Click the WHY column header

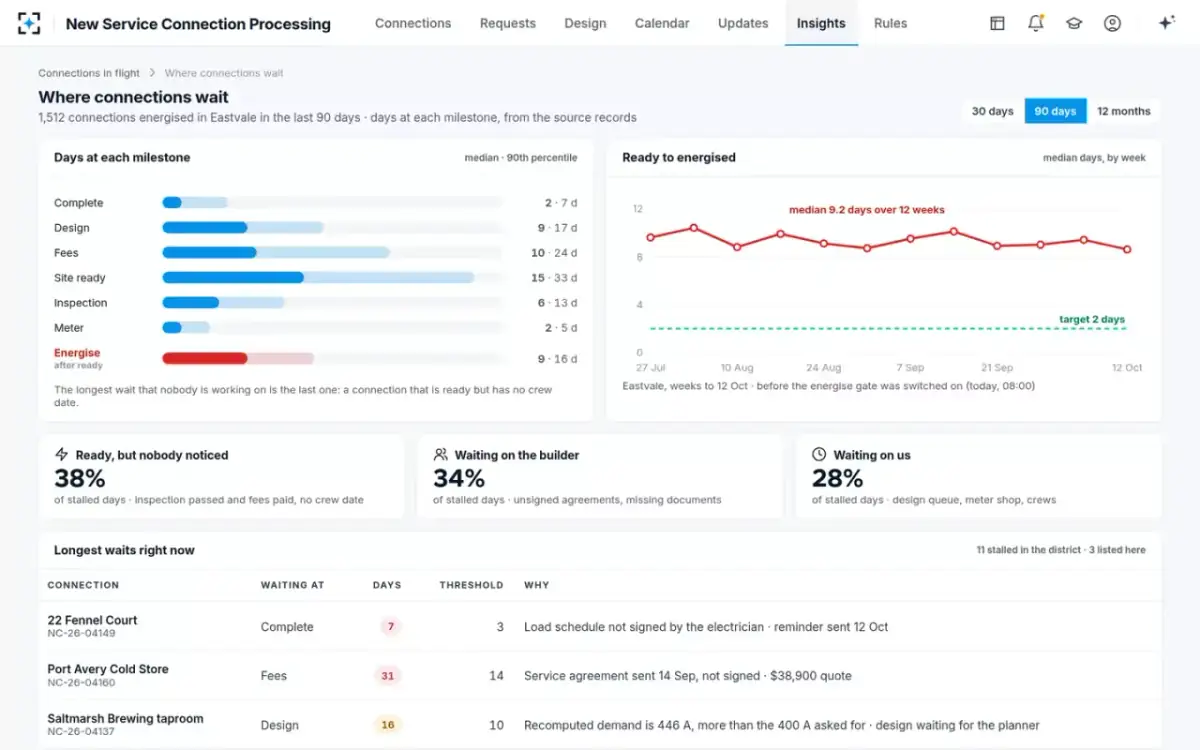tap(536, 585)
